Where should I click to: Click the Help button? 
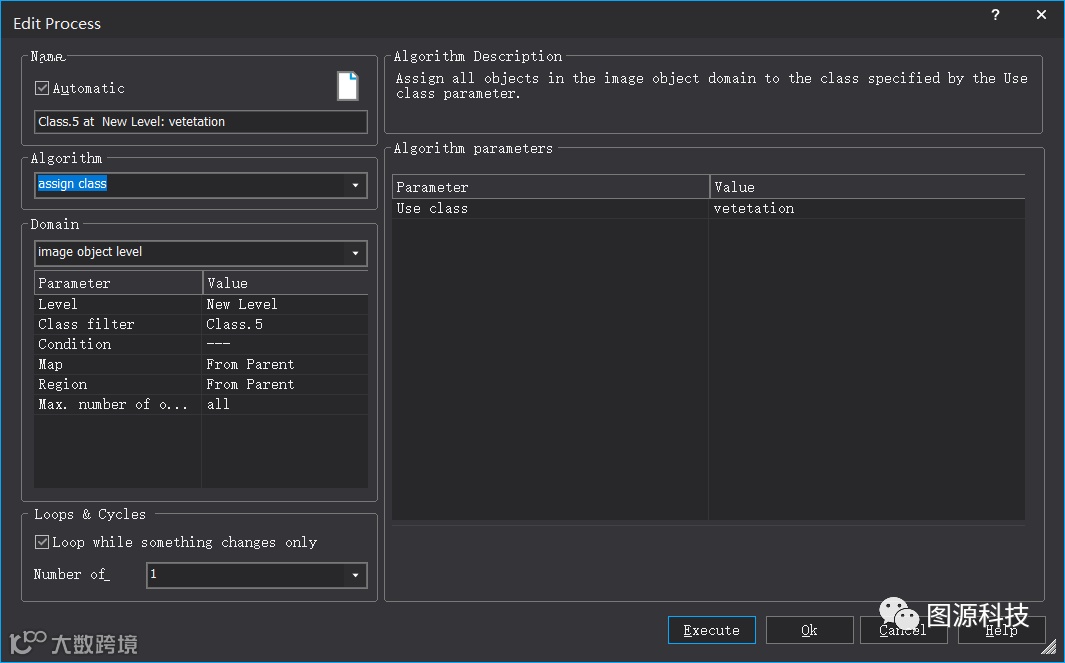coord(1001,630)
